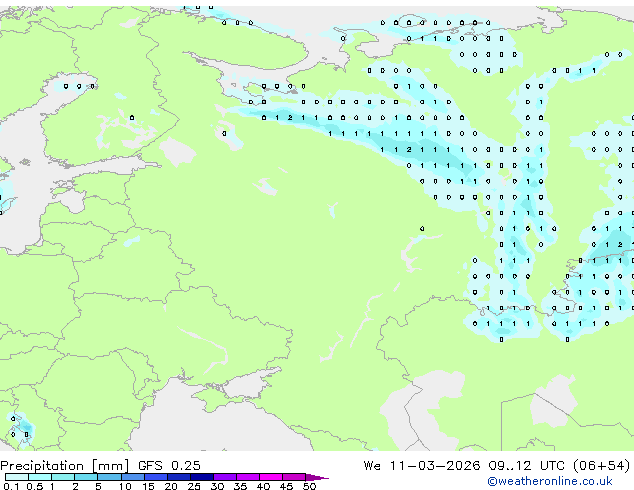
Task: Click the legend swatch between 0.1 and 0.5
Action: coord(17,477)
